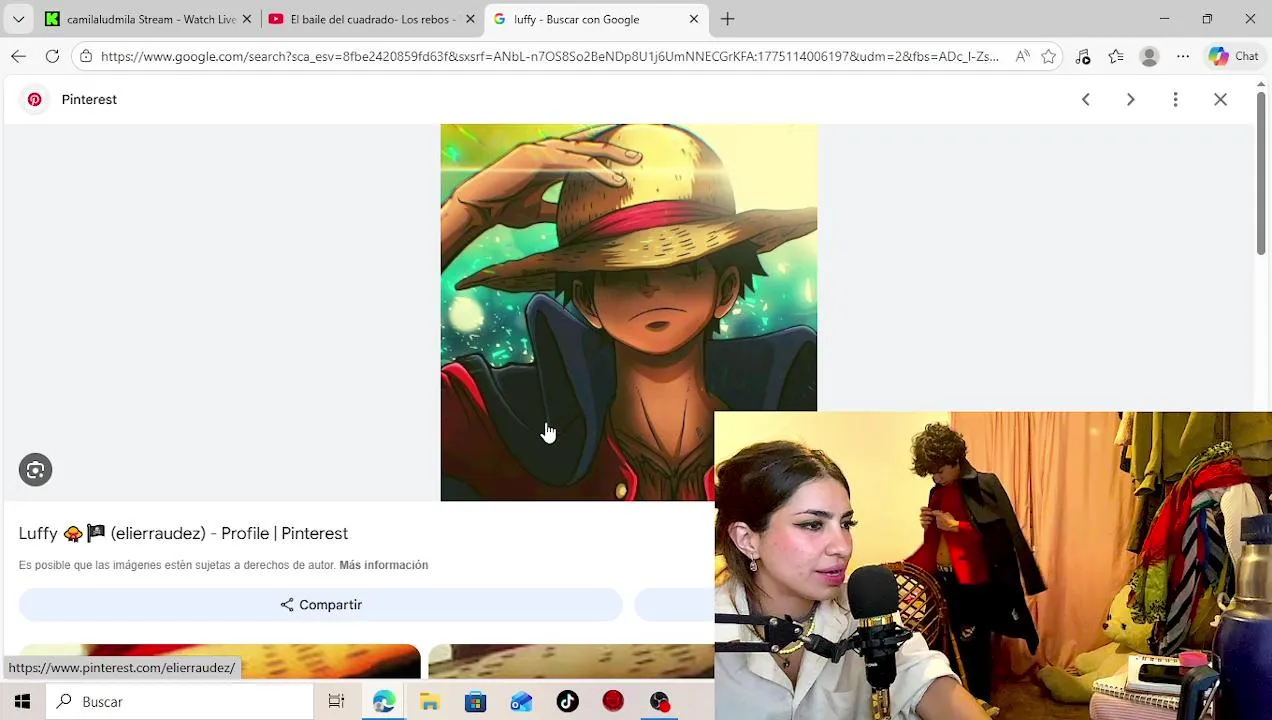Open the Windows Start menu
Image resolution: width=1272 pixels, height=720 pixels.
[x=22, y=702]
